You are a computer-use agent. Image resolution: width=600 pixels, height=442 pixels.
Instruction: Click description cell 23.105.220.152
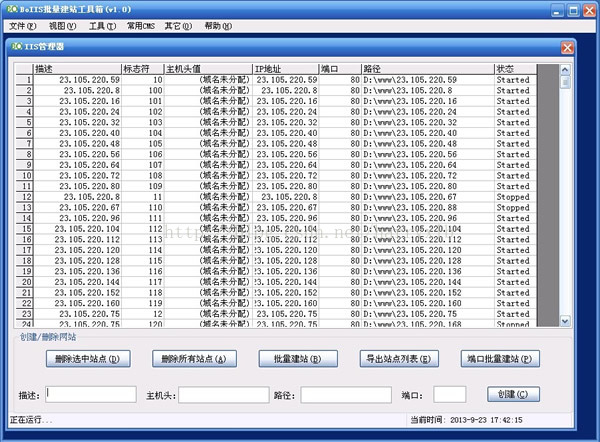(77, 293)
